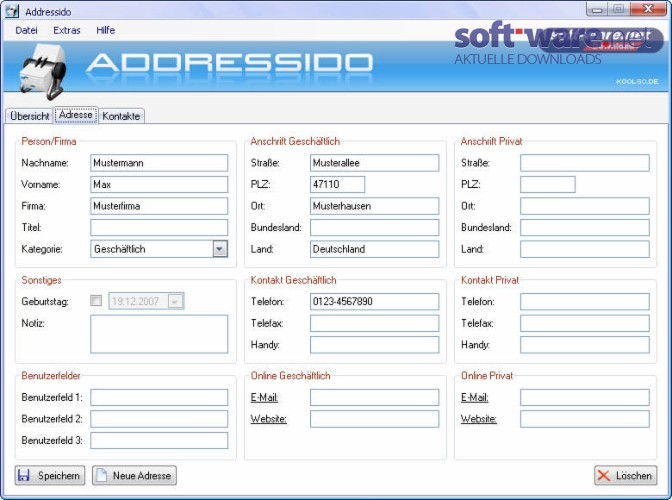Viewport: 672px width, 500px height.
Task: Click the floppy disk icon on Speichern
Action: [24, 475]
